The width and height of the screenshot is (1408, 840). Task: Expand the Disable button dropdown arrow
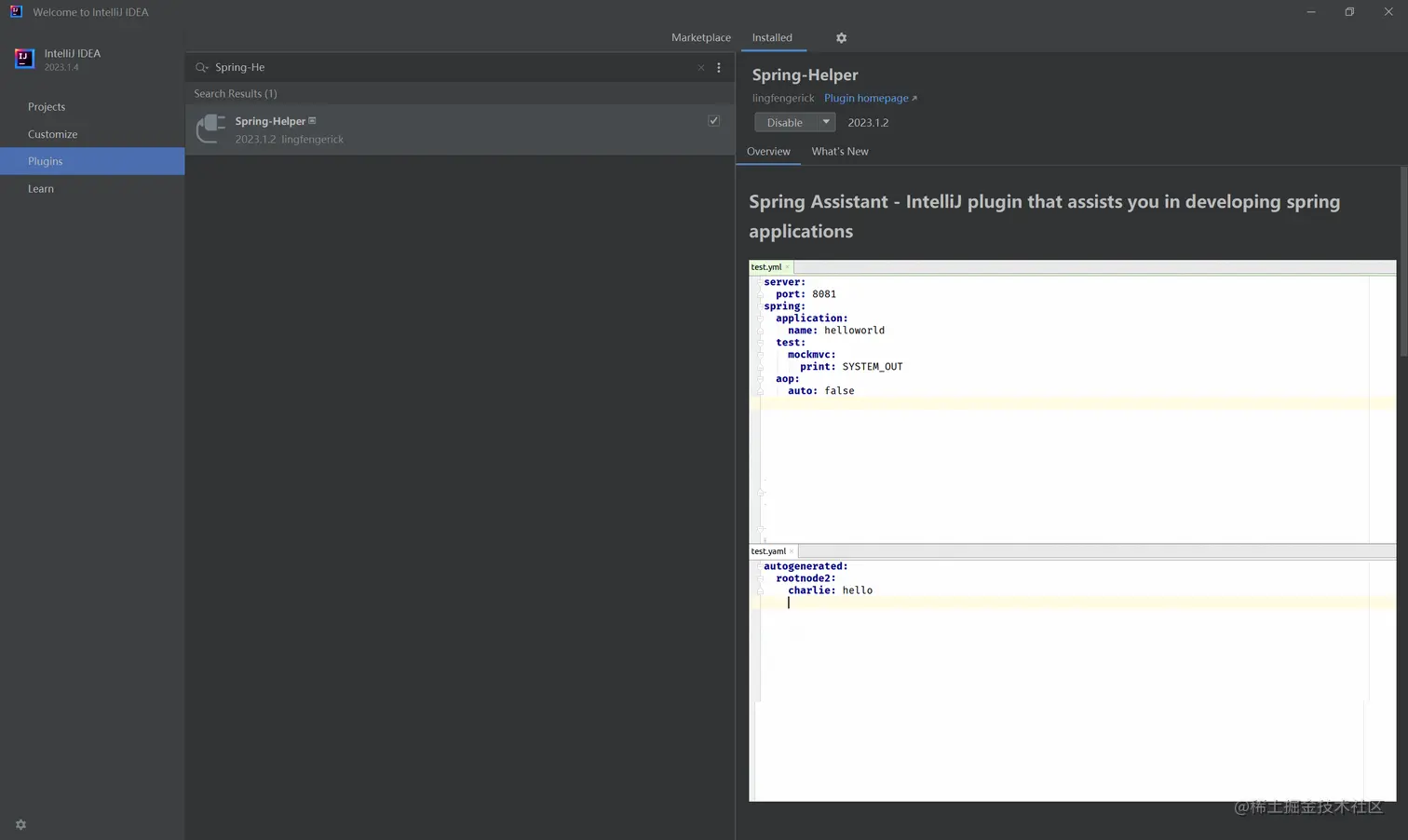tap(826, 122)
